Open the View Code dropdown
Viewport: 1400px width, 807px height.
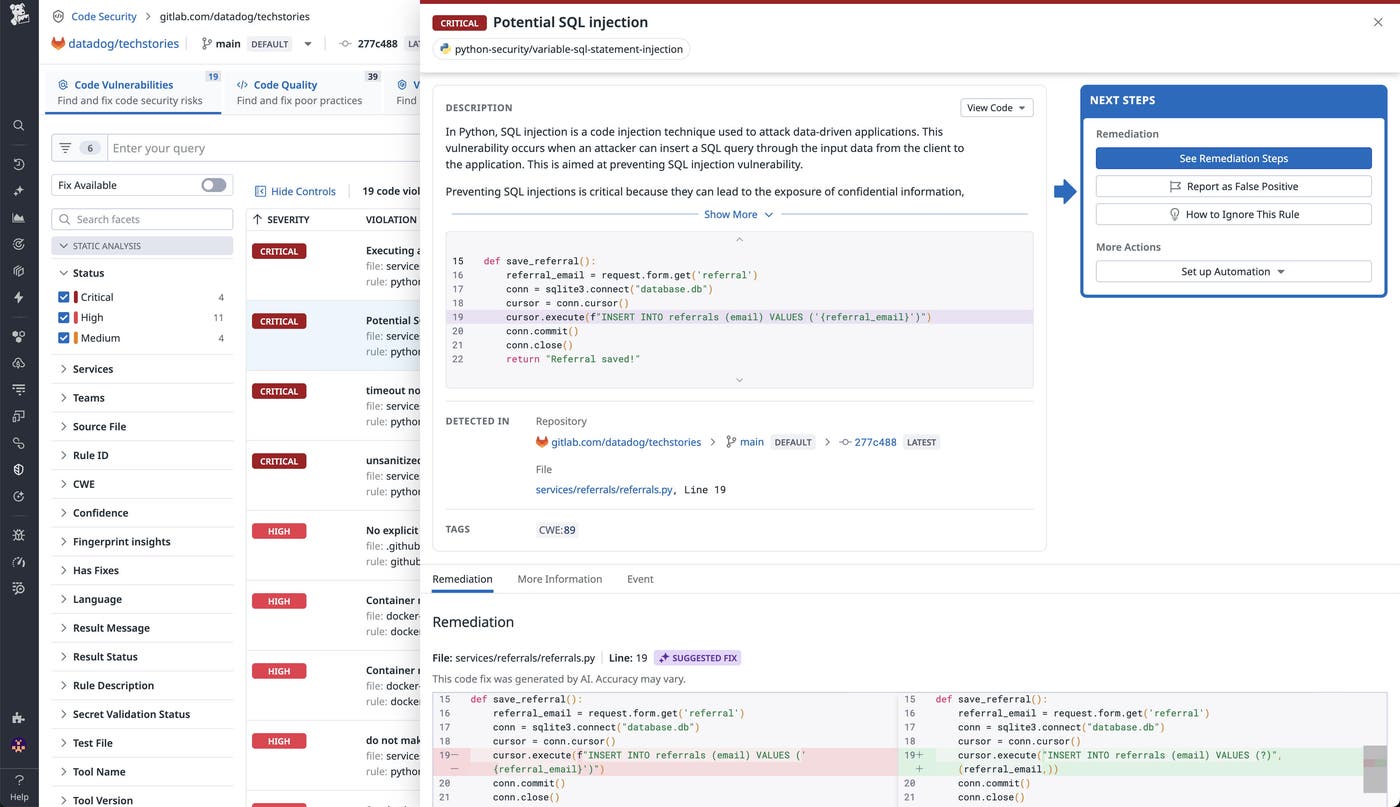(x=996, y=107)
